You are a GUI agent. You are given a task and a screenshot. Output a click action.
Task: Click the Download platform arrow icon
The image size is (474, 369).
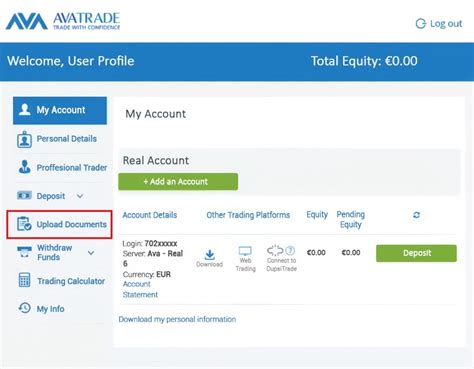(210, 255)
